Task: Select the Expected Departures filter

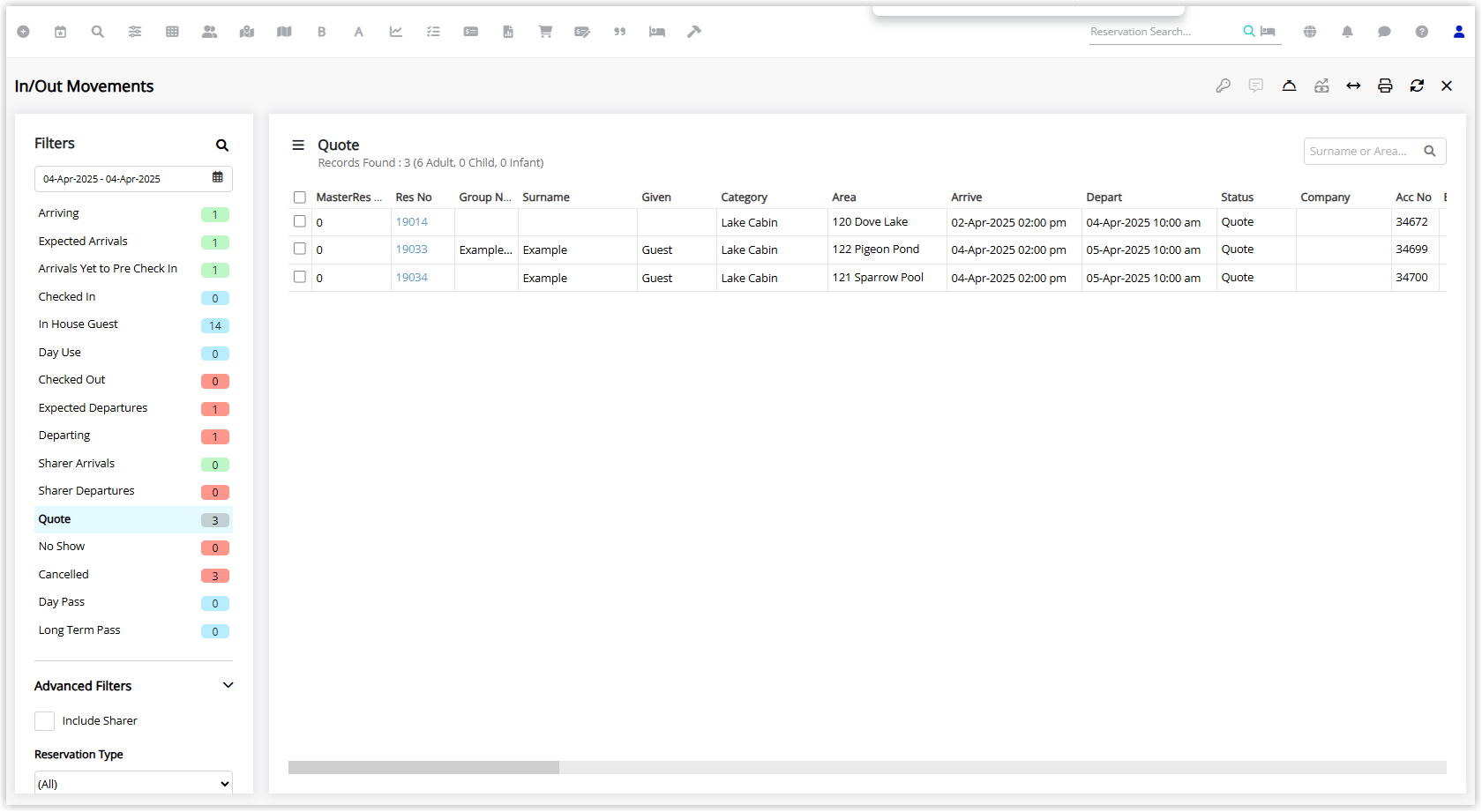Action: coord(133,408)
